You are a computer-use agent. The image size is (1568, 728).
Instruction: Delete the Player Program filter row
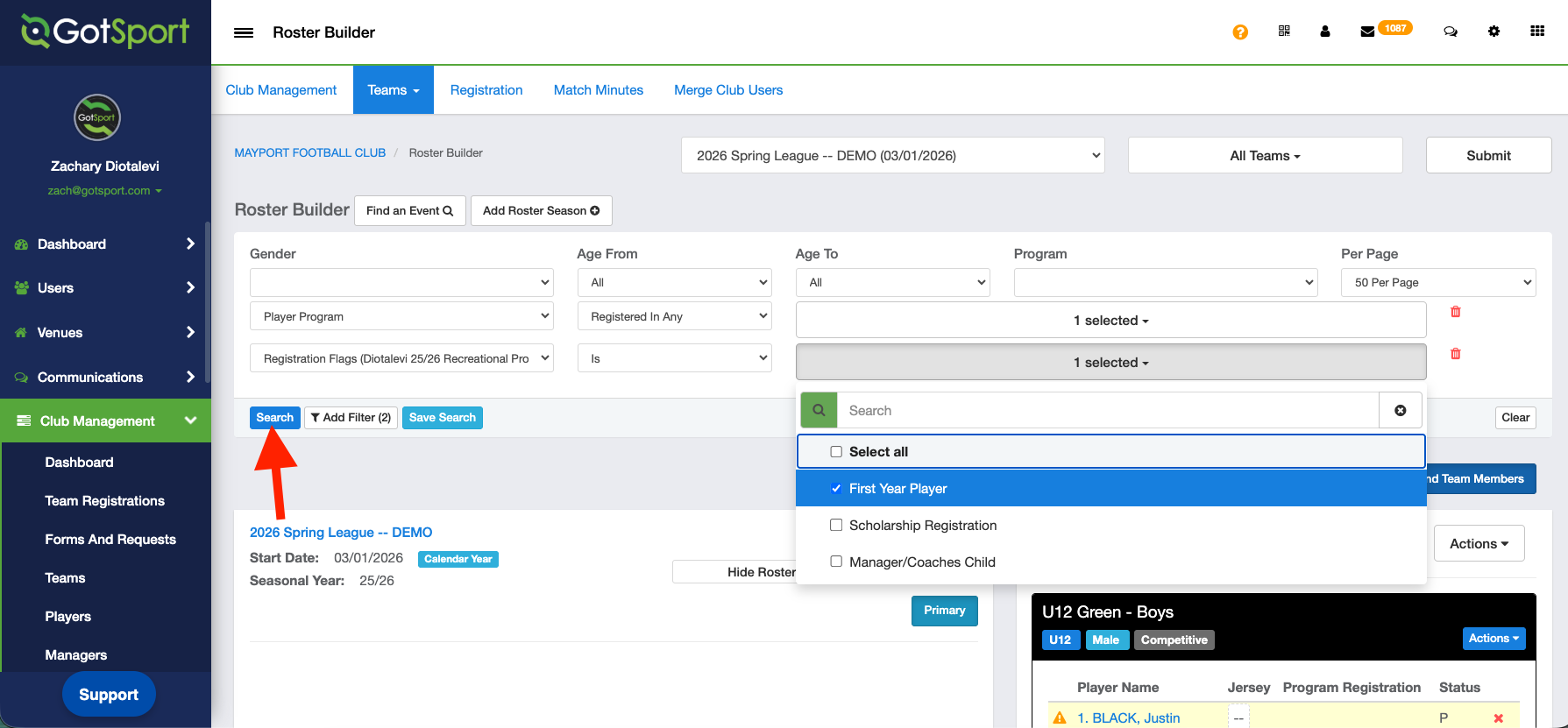coord(1455,312)
